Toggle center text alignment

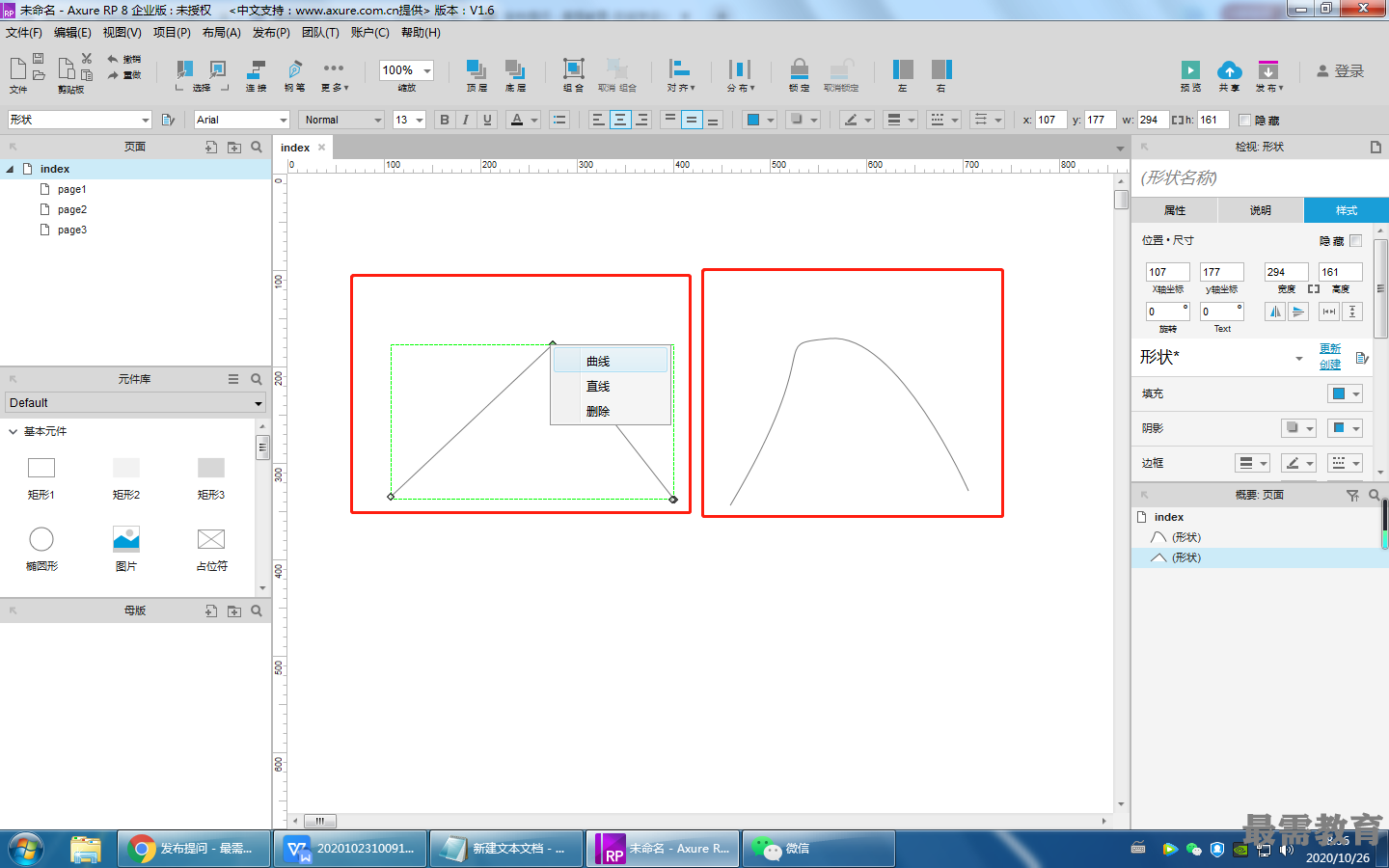[x=620, y=120]
